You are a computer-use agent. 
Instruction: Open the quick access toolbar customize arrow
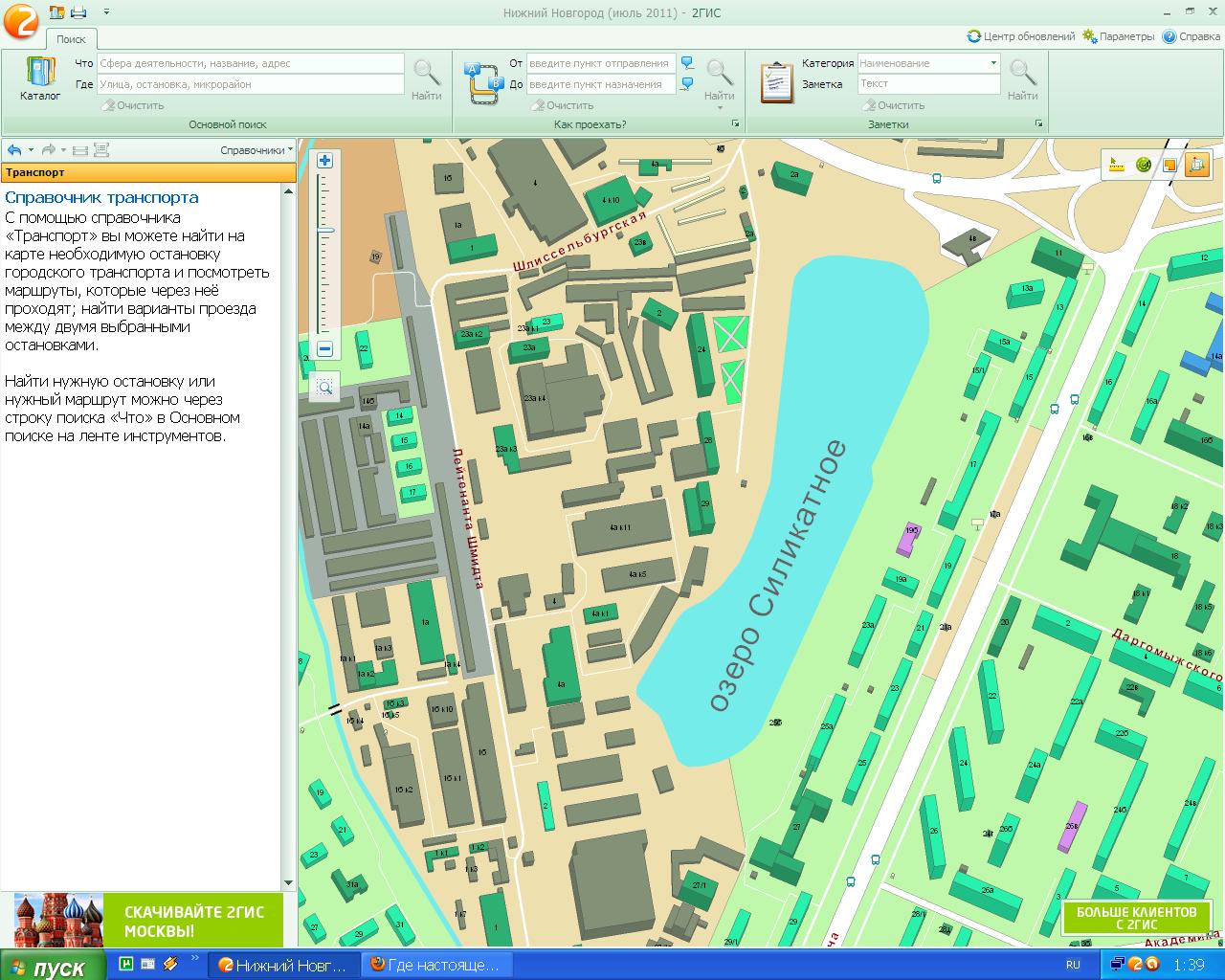(x=106, y=12)
